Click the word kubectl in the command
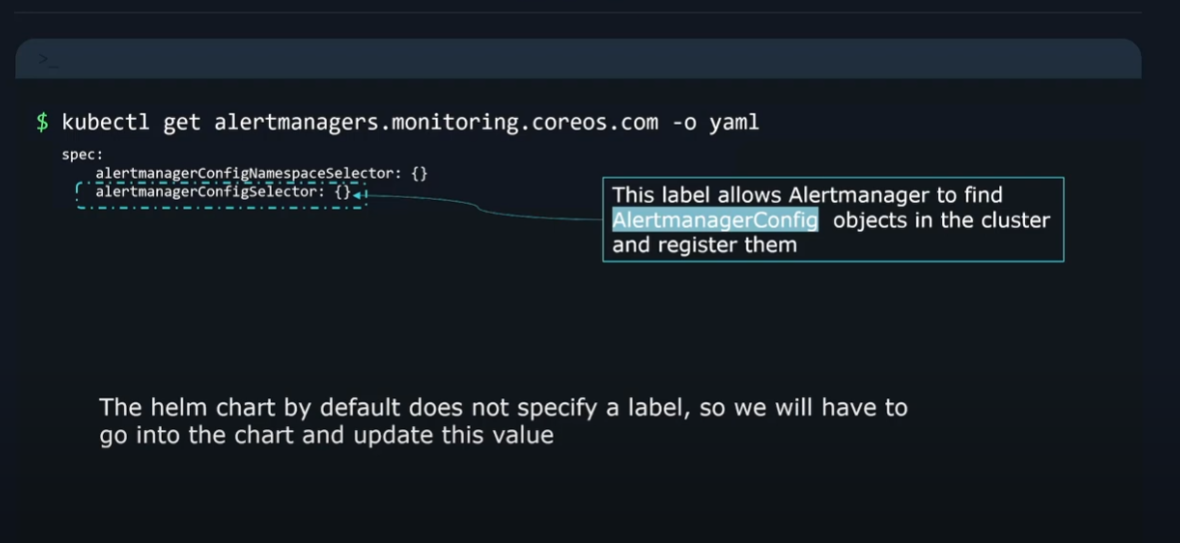The height and width of the screenshot is (543, 1180). tap(99, 123)
